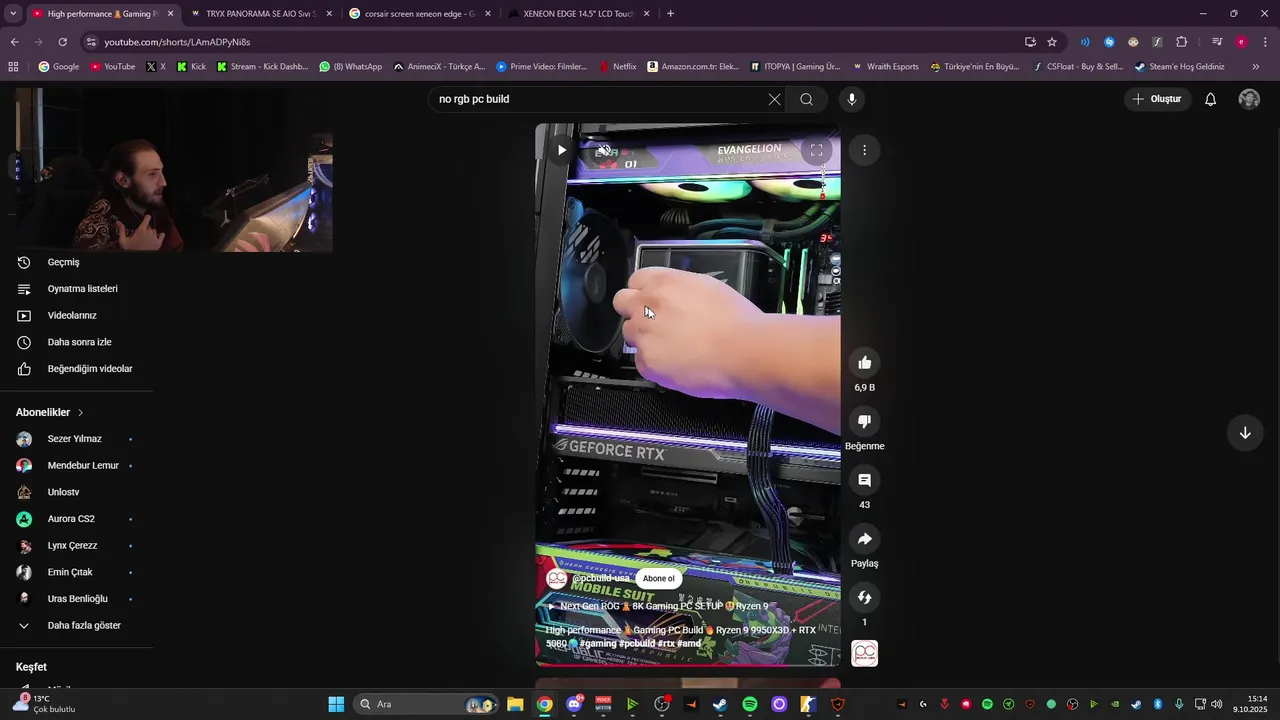
Task: Open Spotify from the taskbar
Action: pyautogui.click(x=750, y=704)
